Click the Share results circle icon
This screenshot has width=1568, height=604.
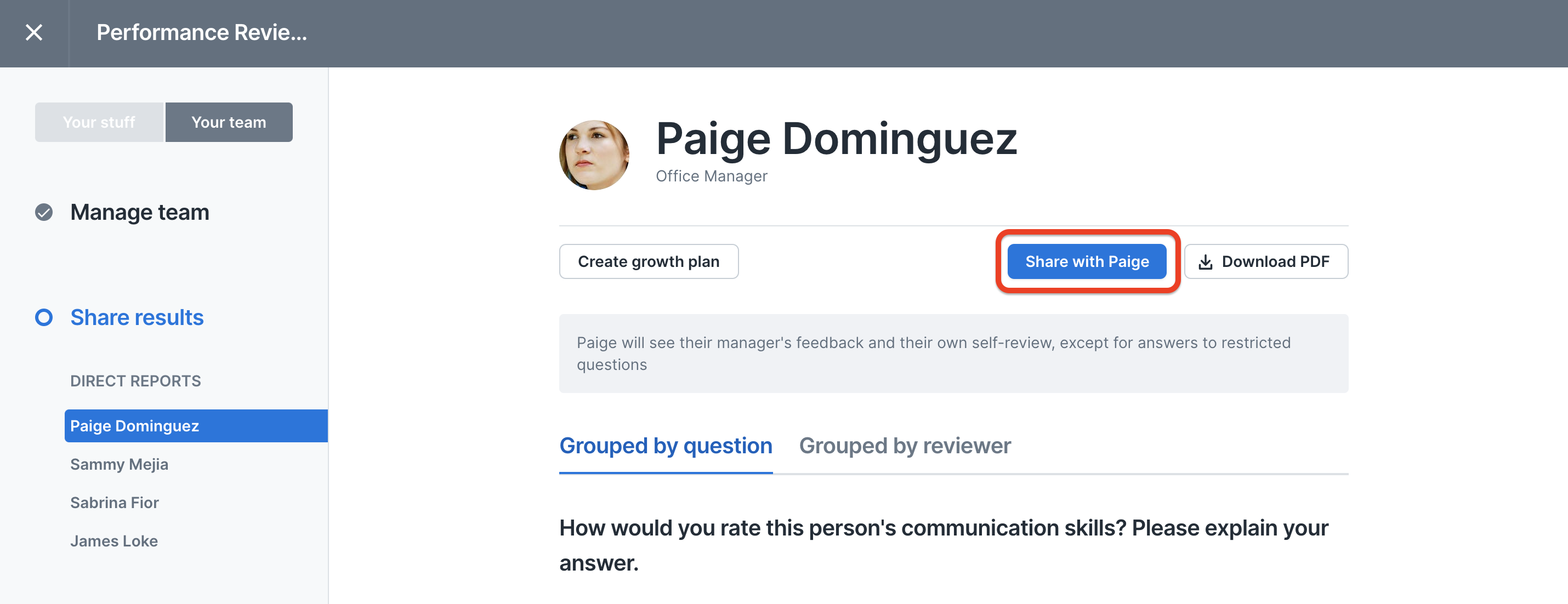click(x=44, y=317)
